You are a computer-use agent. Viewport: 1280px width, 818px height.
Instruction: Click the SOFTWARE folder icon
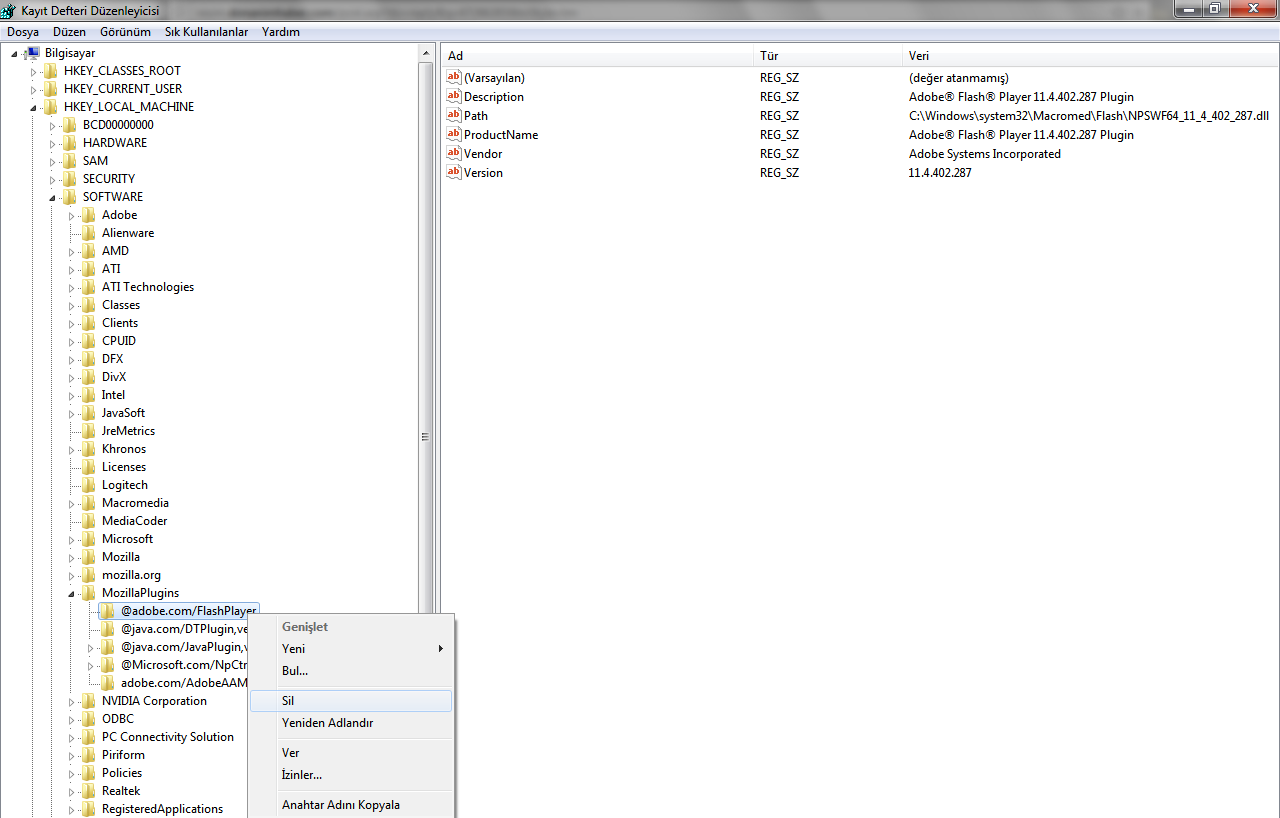(70, 197)
